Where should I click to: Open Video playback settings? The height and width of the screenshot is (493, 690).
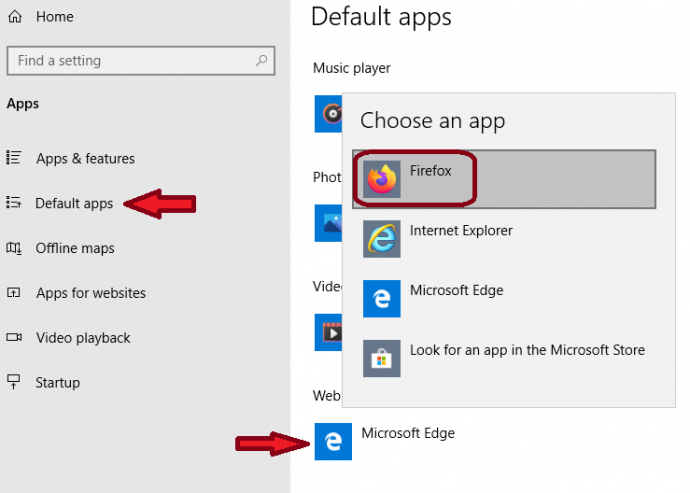(x=83, y=338)
